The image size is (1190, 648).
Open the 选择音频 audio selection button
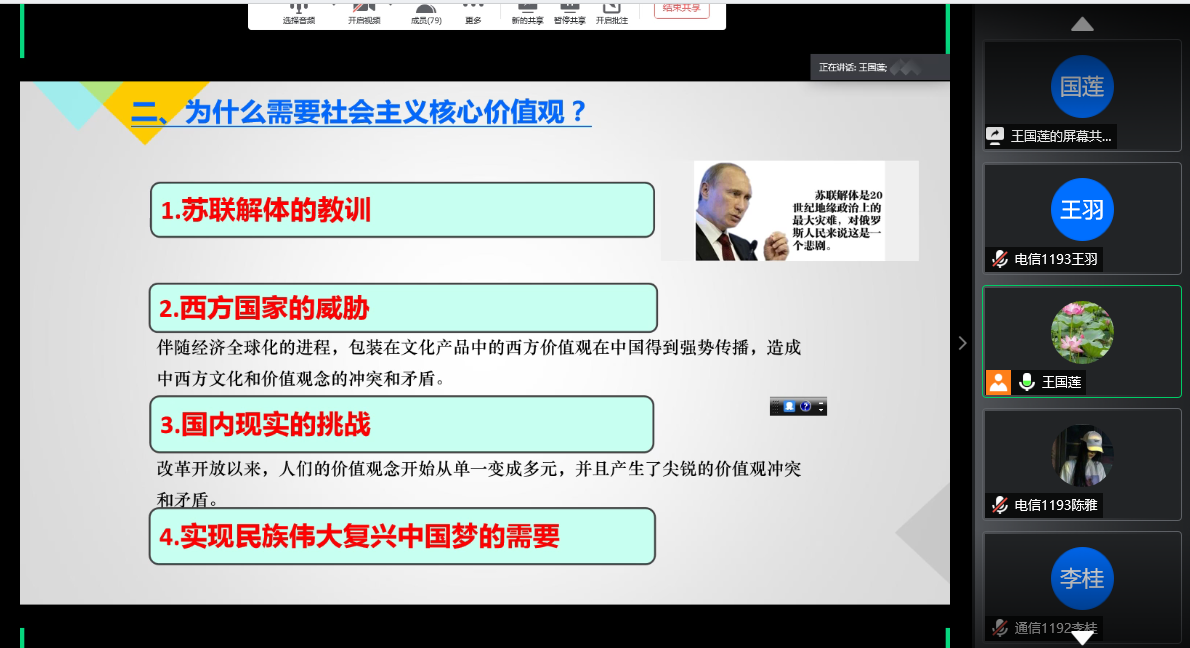tap(298, 14)
